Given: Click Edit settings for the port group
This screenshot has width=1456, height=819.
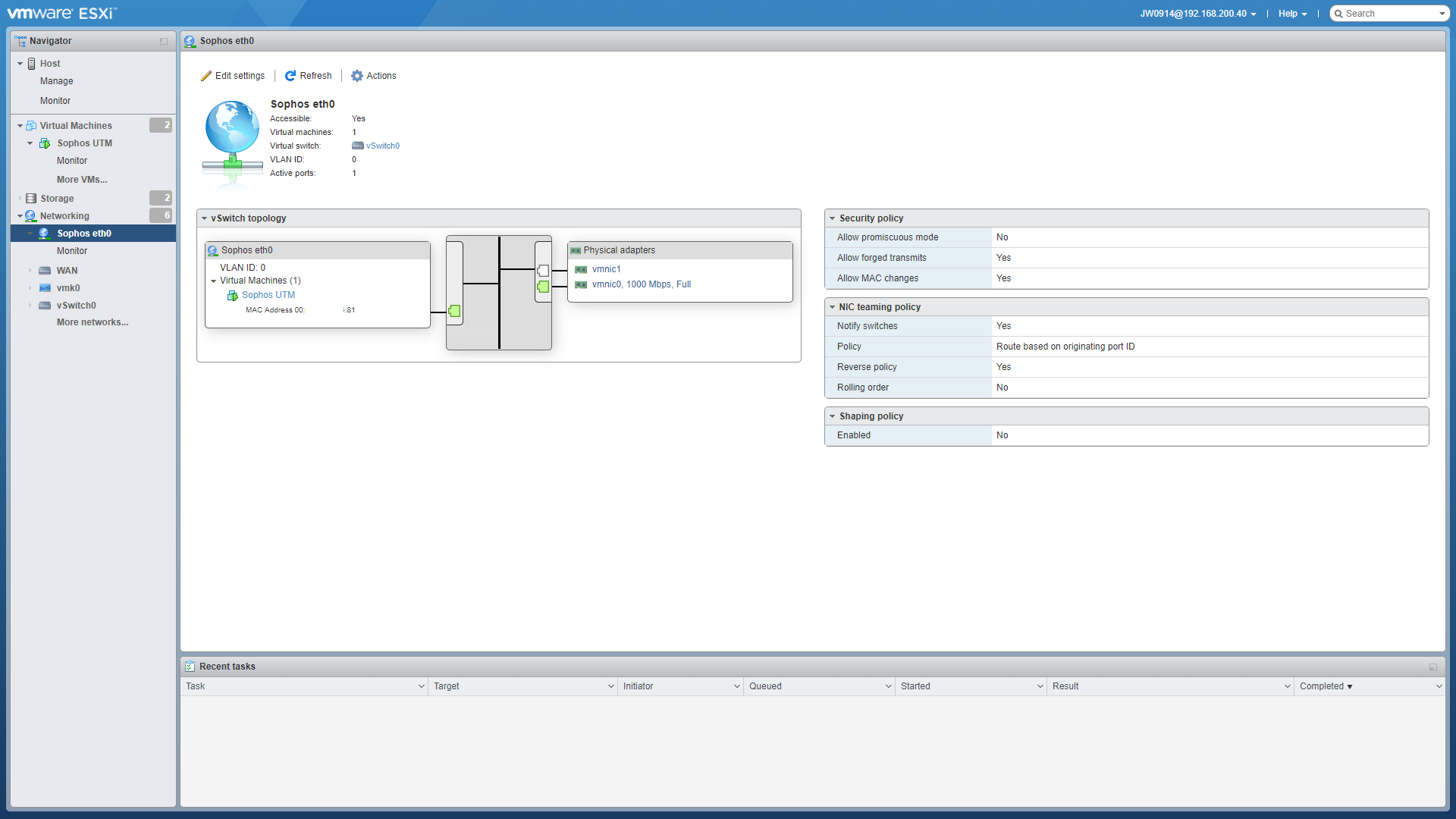Looking at the screenshot, I should pos(233,76).
